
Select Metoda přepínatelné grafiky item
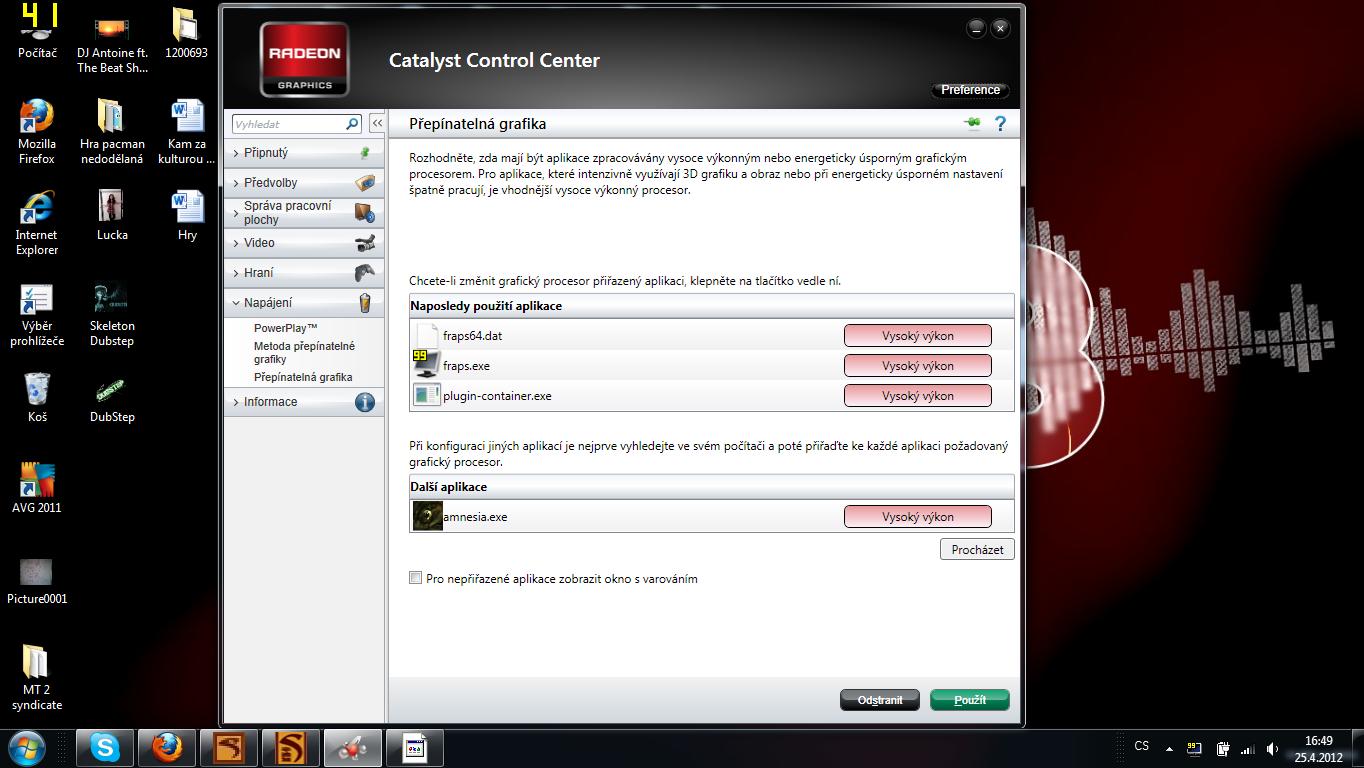304,352
